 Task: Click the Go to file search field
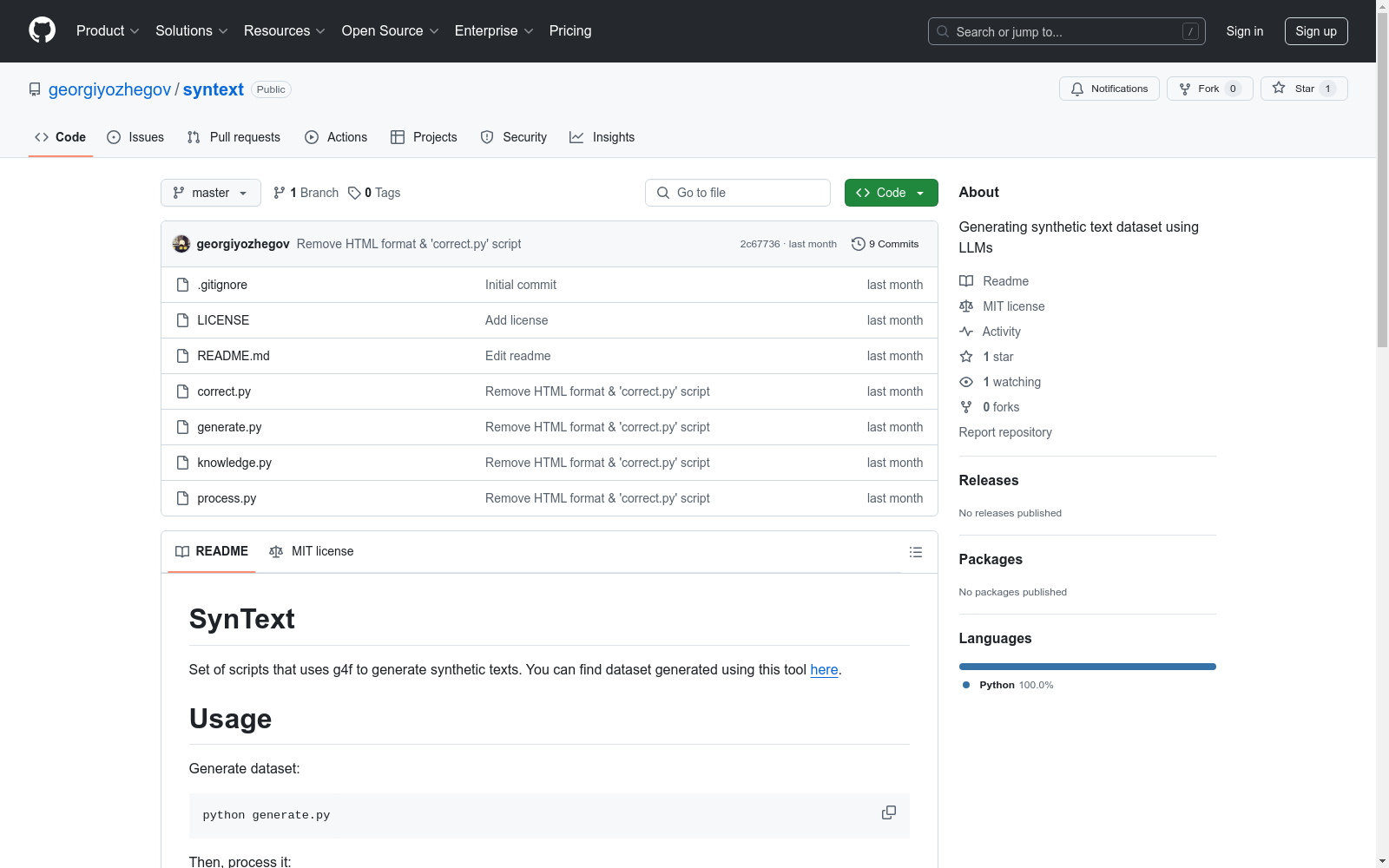tap(738, 193)
